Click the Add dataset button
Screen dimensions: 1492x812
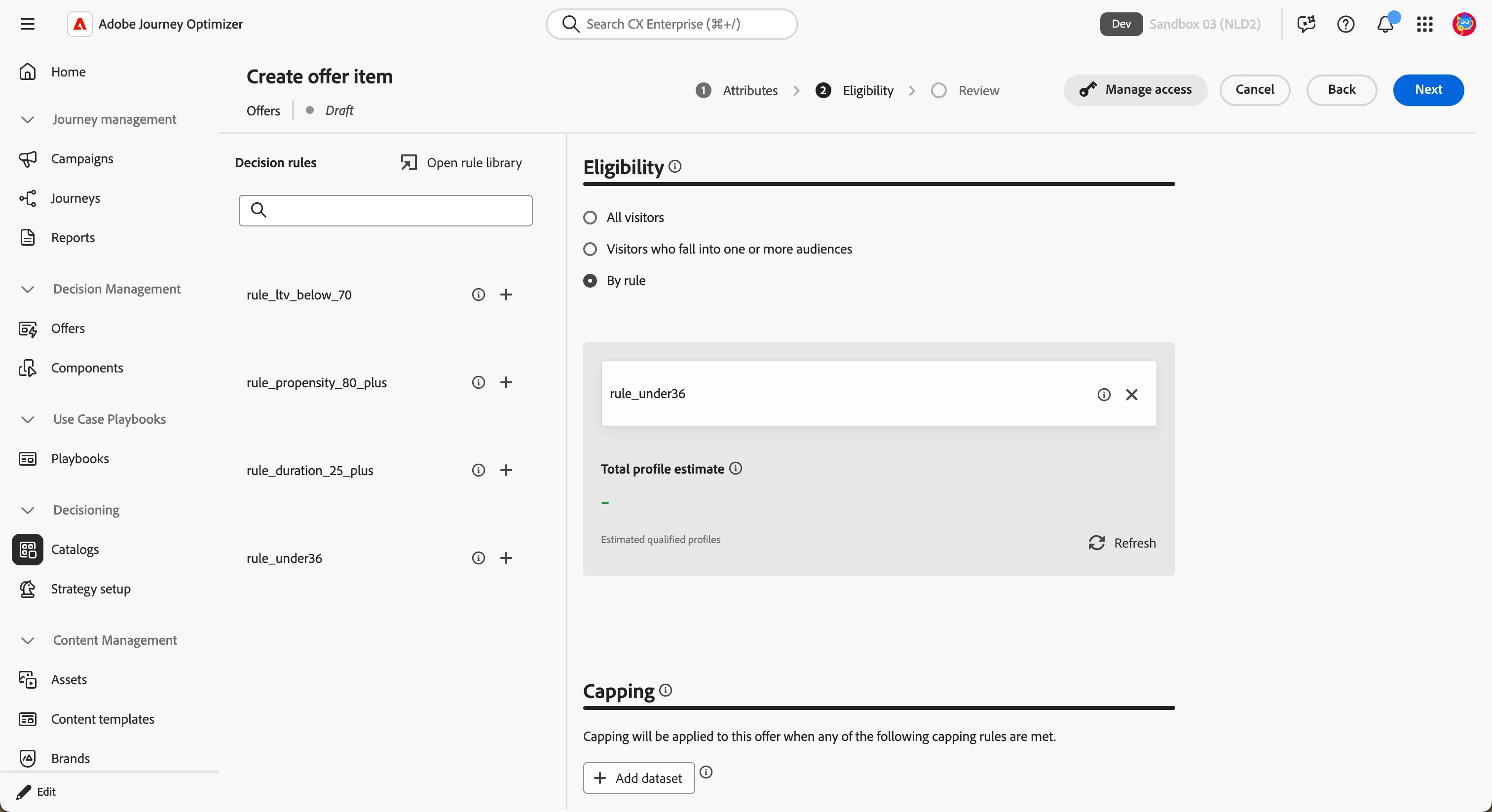[x=639, y=778]
